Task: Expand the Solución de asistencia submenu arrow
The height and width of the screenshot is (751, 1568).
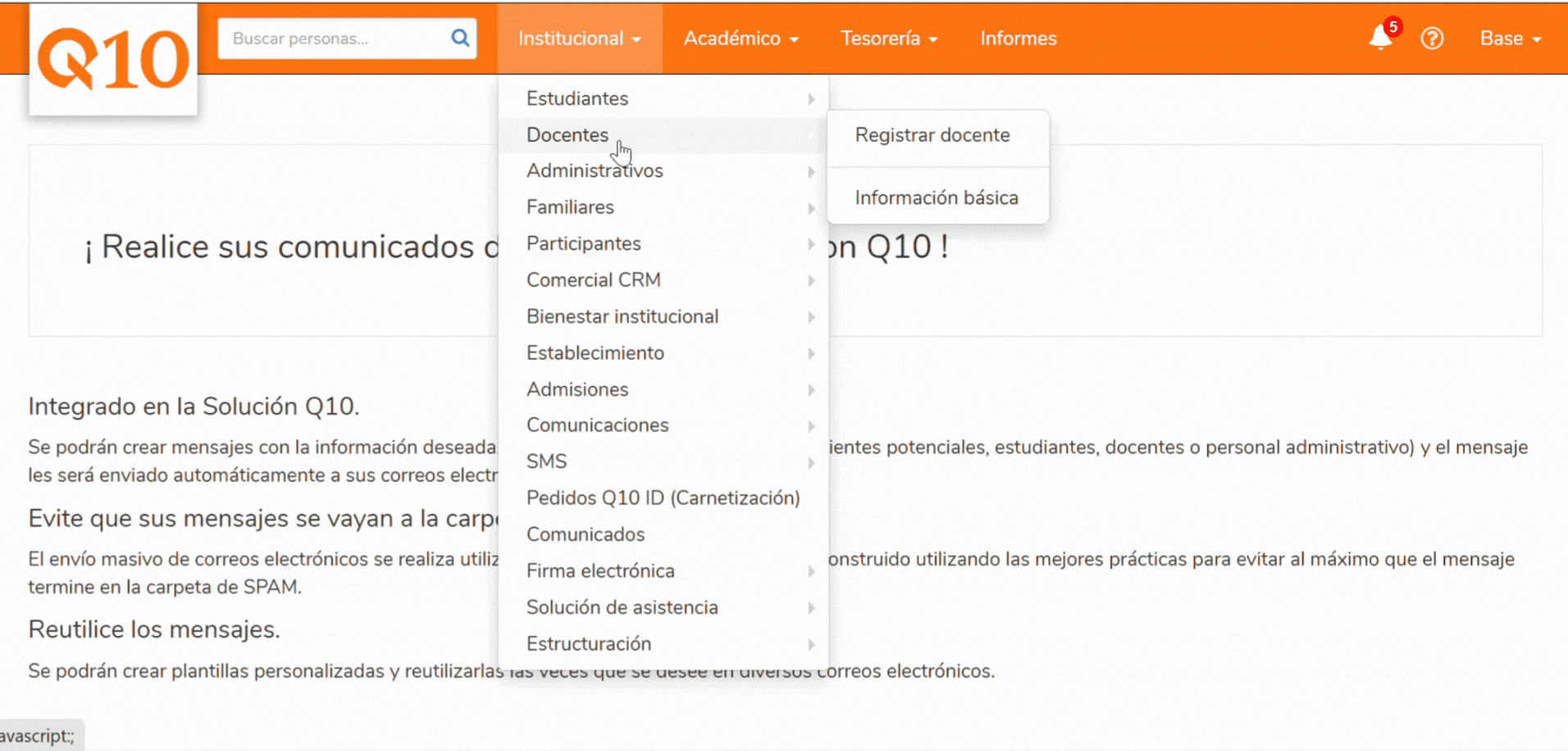Action: [x=811, y=608]
